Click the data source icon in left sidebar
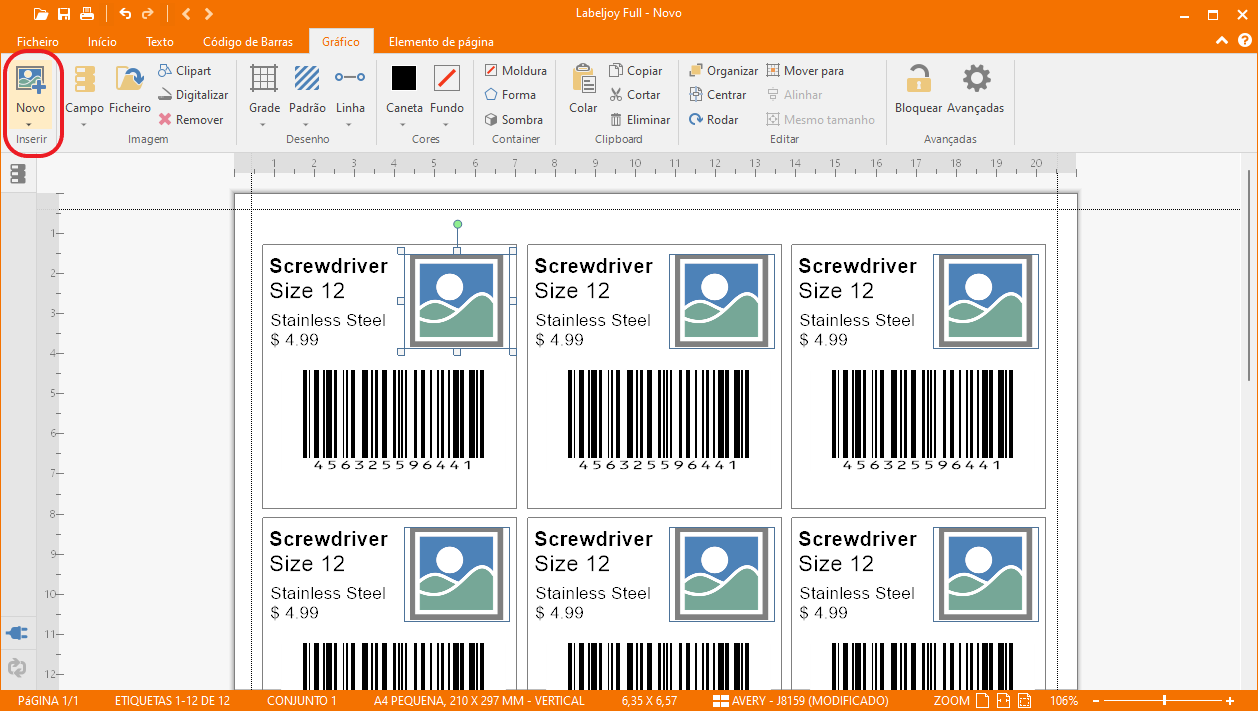The image size is (1258, 711). point(17,174)
